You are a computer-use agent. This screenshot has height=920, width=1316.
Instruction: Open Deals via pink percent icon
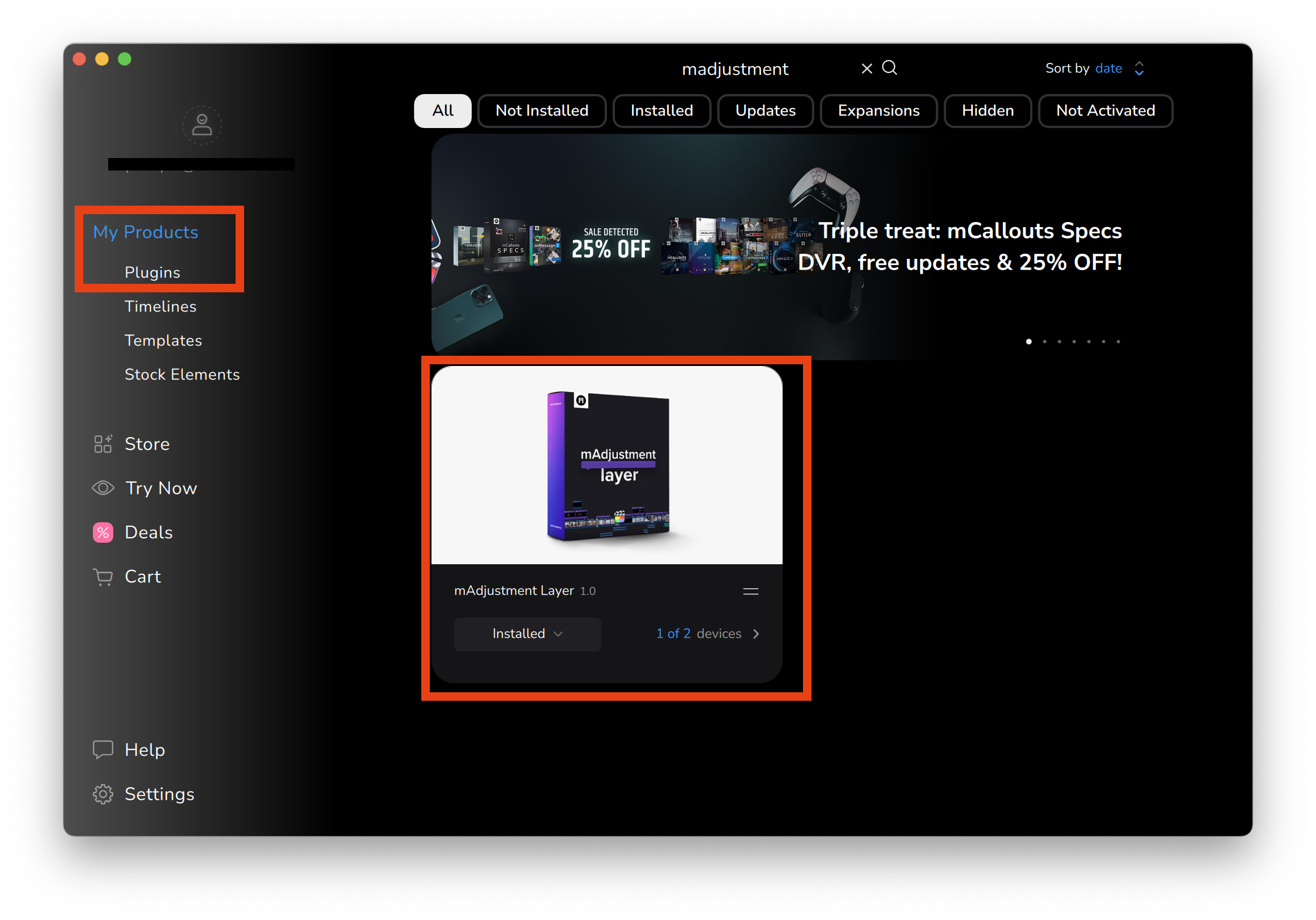click(103, 533)
